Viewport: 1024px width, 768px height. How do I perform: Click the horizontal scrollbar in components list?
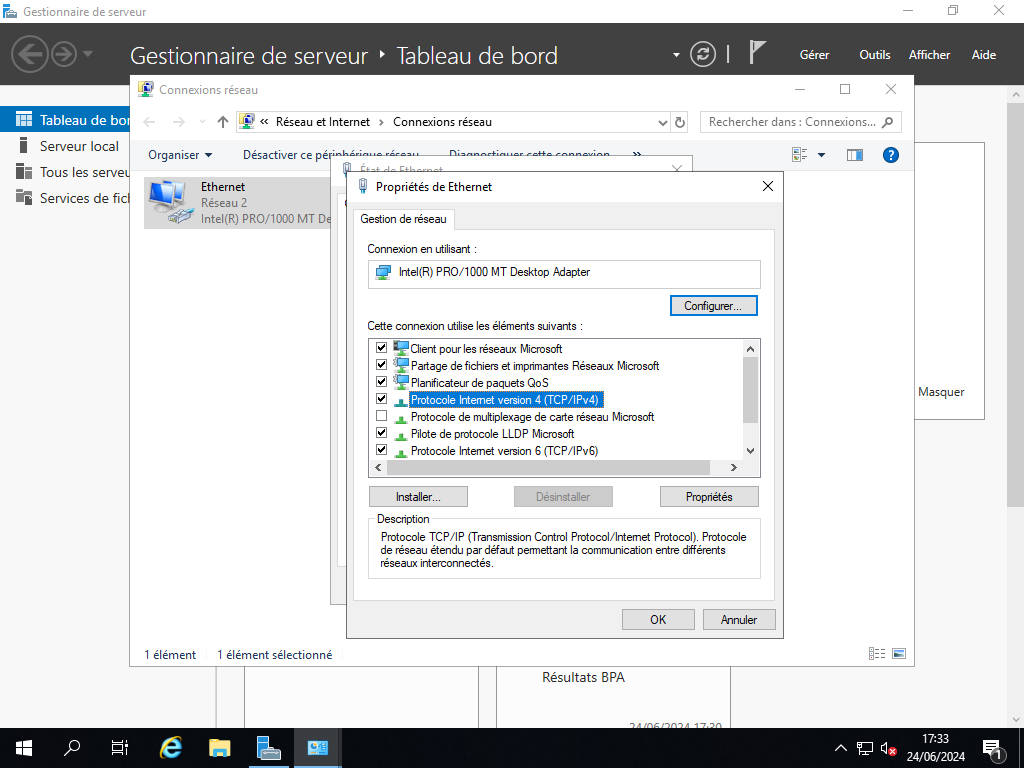click(x=547, y=468)
